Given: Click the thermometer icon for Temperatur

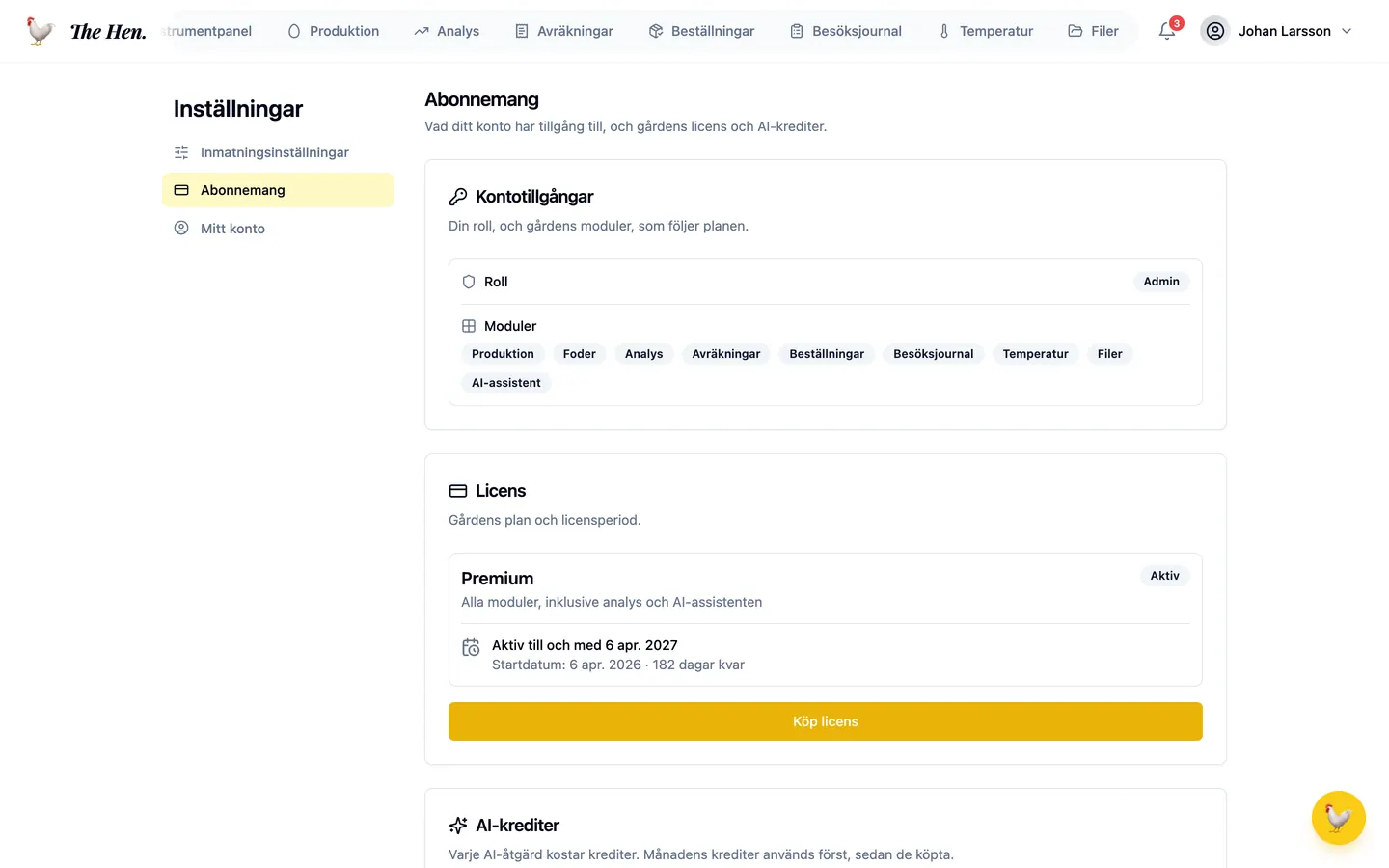Looking at the screenshot, I should (x=944, y=31).
